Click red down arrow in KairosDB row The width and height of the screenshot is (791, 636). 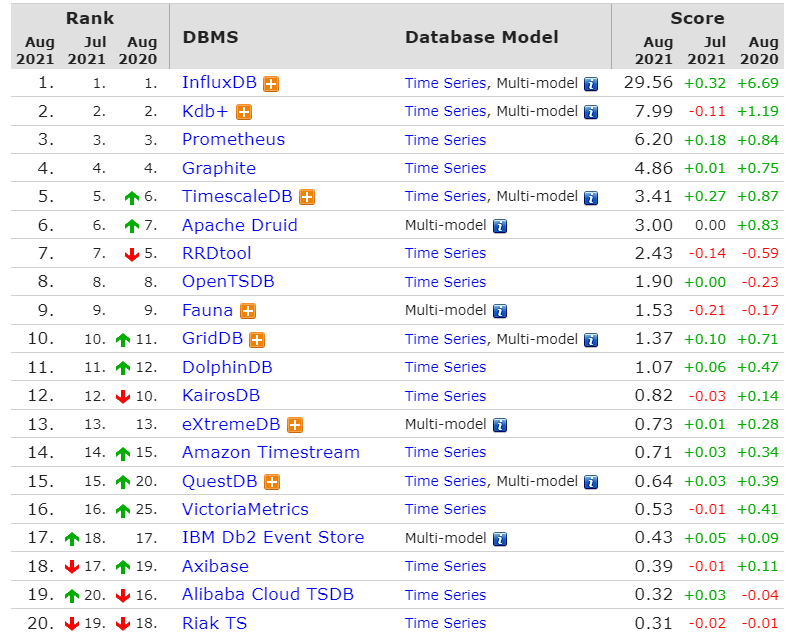(x=123, y=397)
